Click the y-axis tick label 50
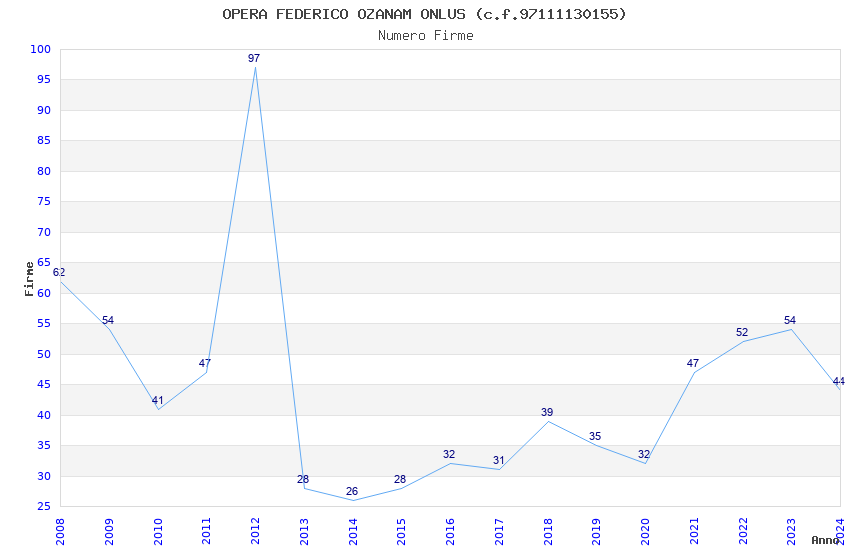 [43, 354]
